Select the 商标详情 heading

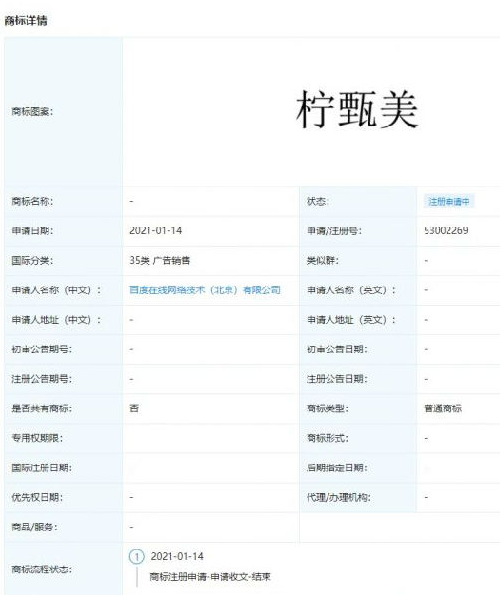pos(26,20)
